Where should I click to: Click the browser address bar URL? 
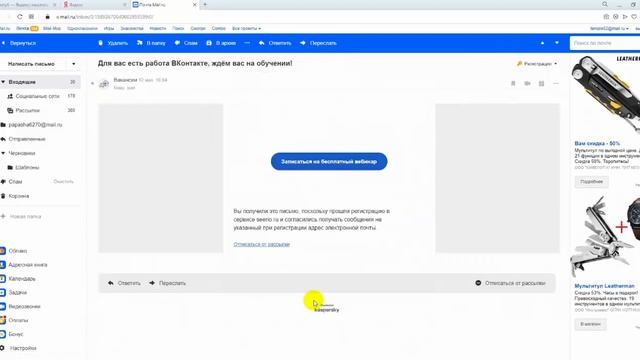click(x=105, y=17)
